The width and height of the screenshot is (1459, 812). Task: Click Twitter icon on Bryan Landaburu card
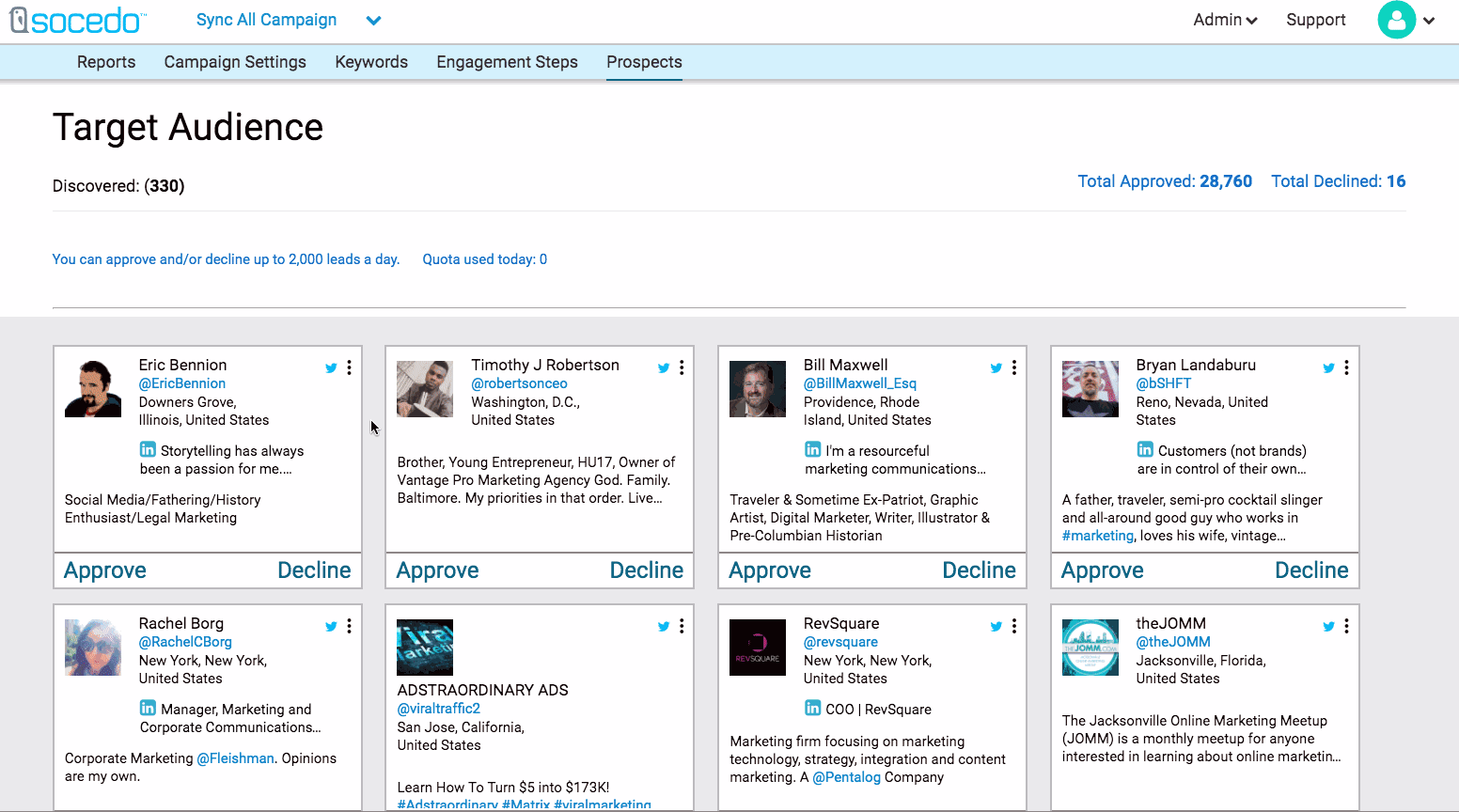[x=1329, y=368]
